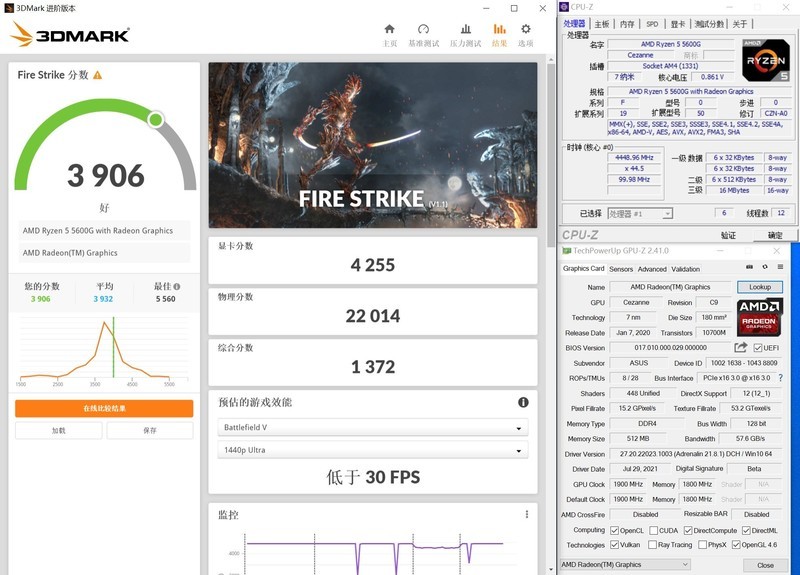Click the Fire Strike preview image
Image resolution: width=800 pixels, height=575 pixels.
tap(373, 146)
